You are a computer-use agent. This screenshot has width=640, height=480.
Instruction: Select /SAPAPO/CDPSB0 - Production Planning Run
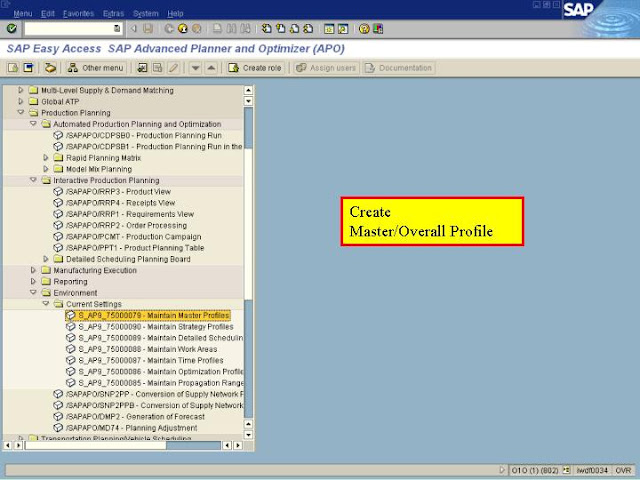pos(144,135)
